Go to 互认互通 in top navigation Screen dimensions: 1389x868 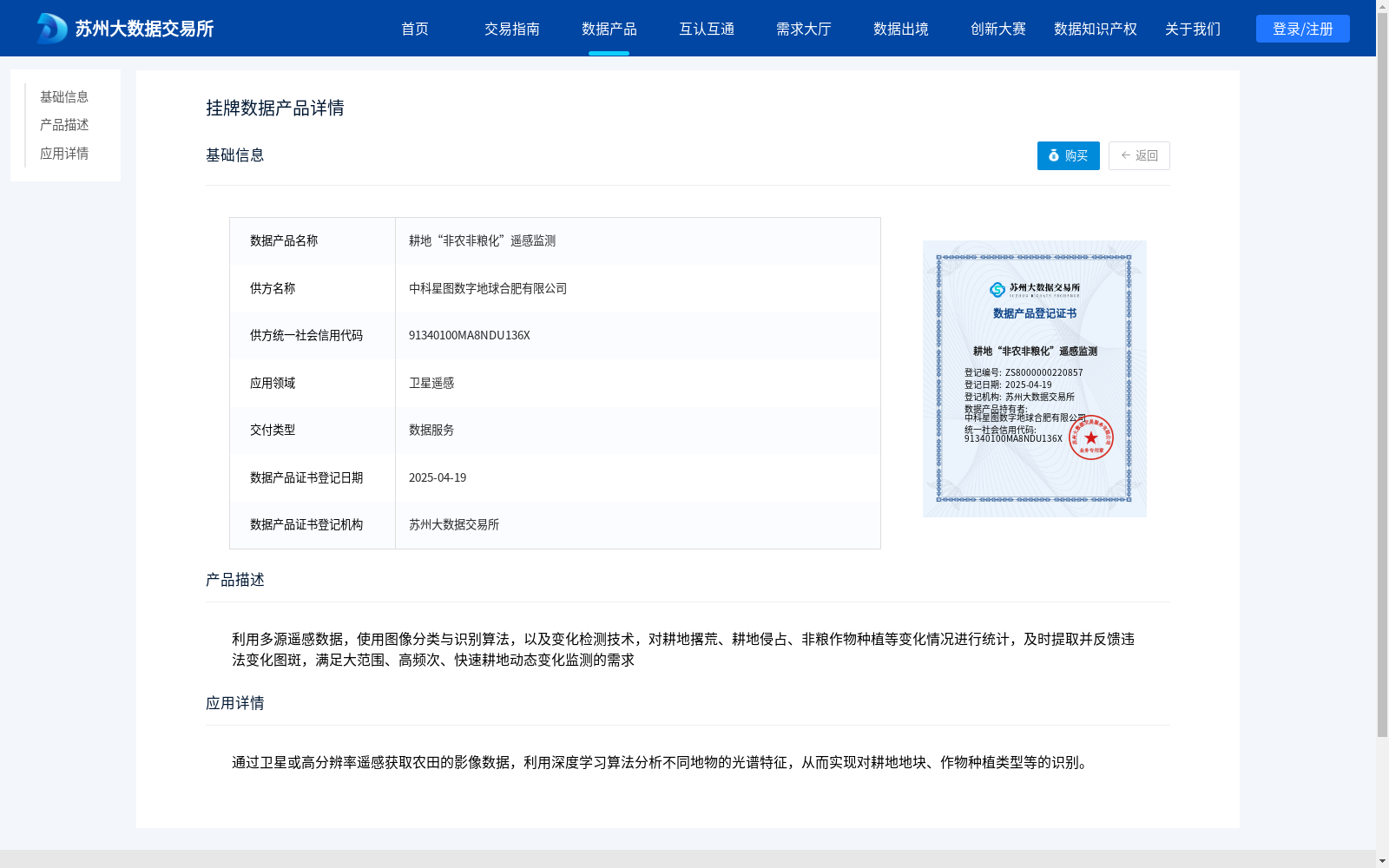(x=707, y=29)
